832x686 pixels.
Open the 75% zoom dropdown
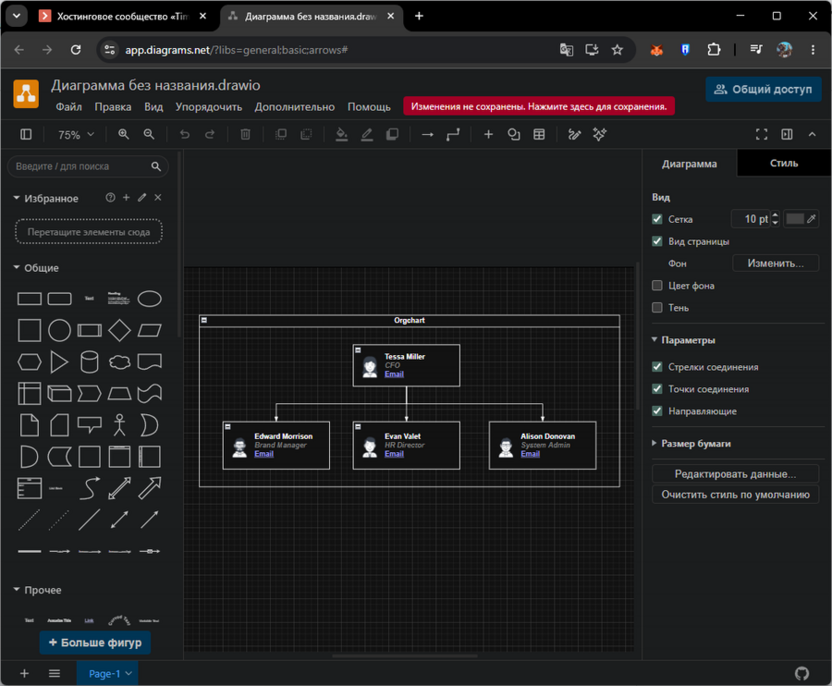tap(76, 135)
